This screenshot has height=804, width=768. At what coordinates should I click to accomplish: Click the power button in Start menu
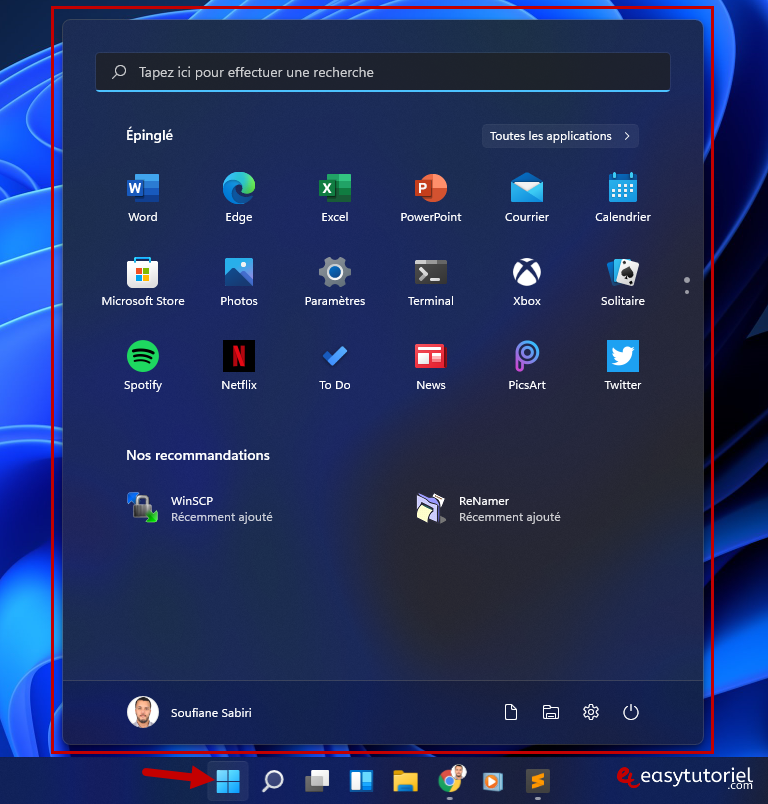coord(631,712)
